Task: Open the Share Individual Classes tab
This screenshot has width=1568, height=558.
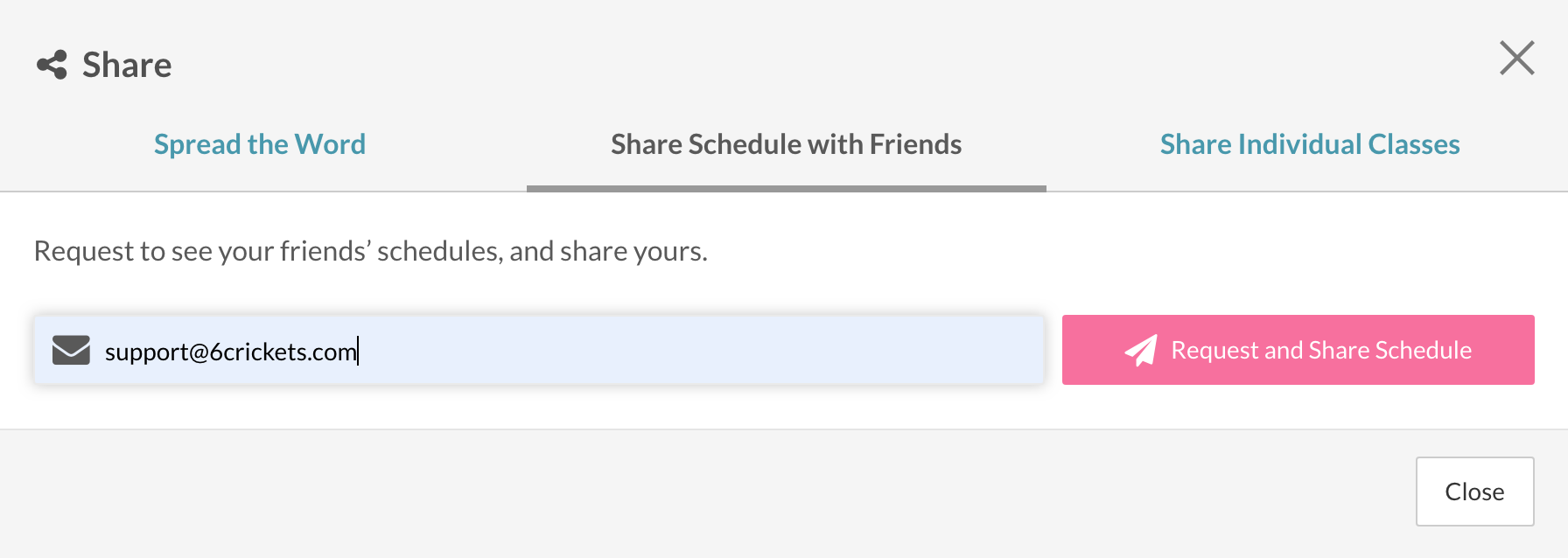Action: (x=1309, y=144)
